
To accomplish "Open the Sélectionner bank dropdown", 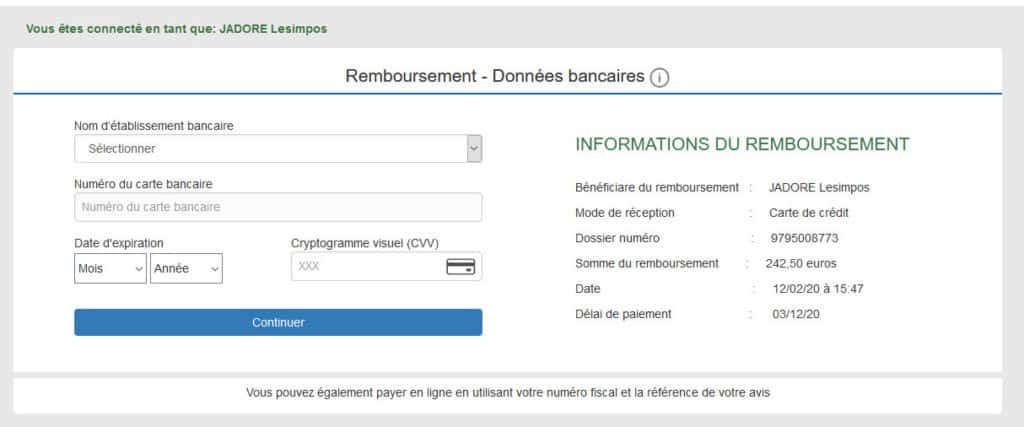I will pyautogui.click(x=278, y=149).
